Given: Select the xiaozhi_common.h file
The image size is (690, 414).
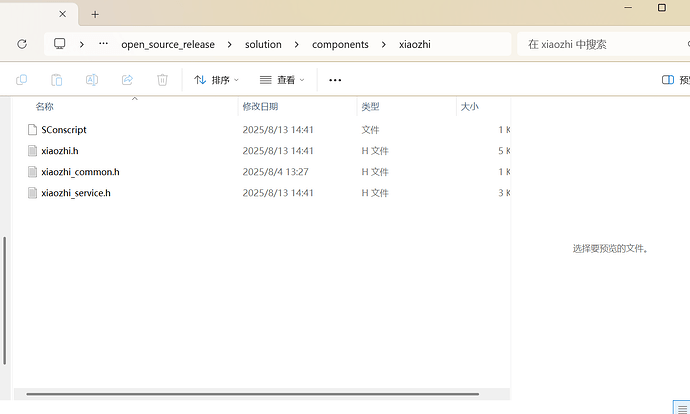Looking at the screenshot, I should coord(80,172).
